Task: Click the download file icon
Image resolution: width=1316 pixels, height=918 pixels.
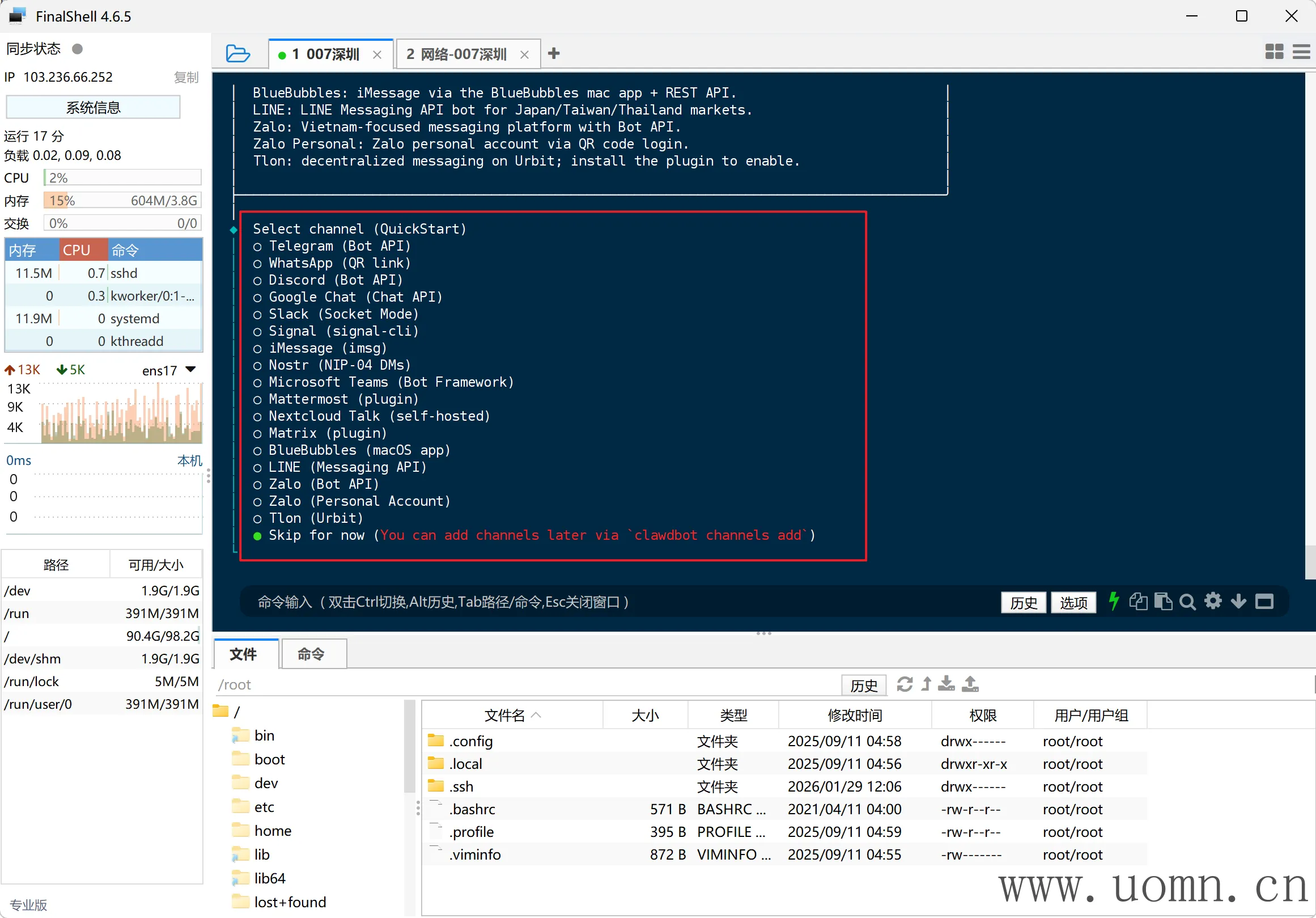Action: click(946, 684)
